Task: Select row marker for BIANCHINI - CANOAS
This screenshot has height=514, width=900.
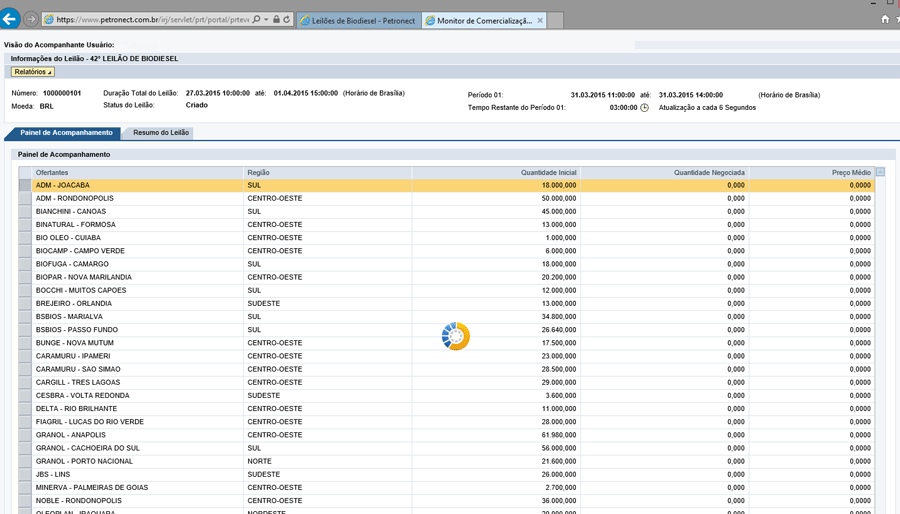Action: point(25,212)
